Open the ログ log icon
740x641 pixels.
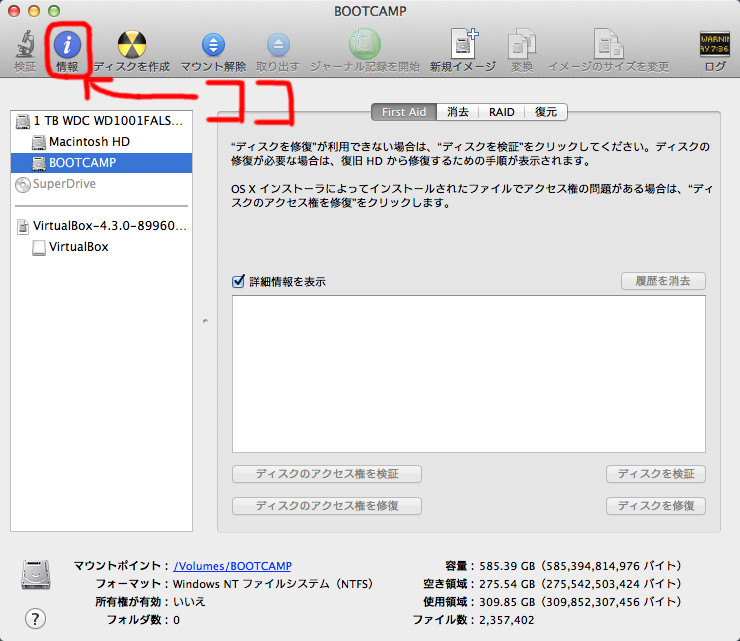click(x=715, y=44)
